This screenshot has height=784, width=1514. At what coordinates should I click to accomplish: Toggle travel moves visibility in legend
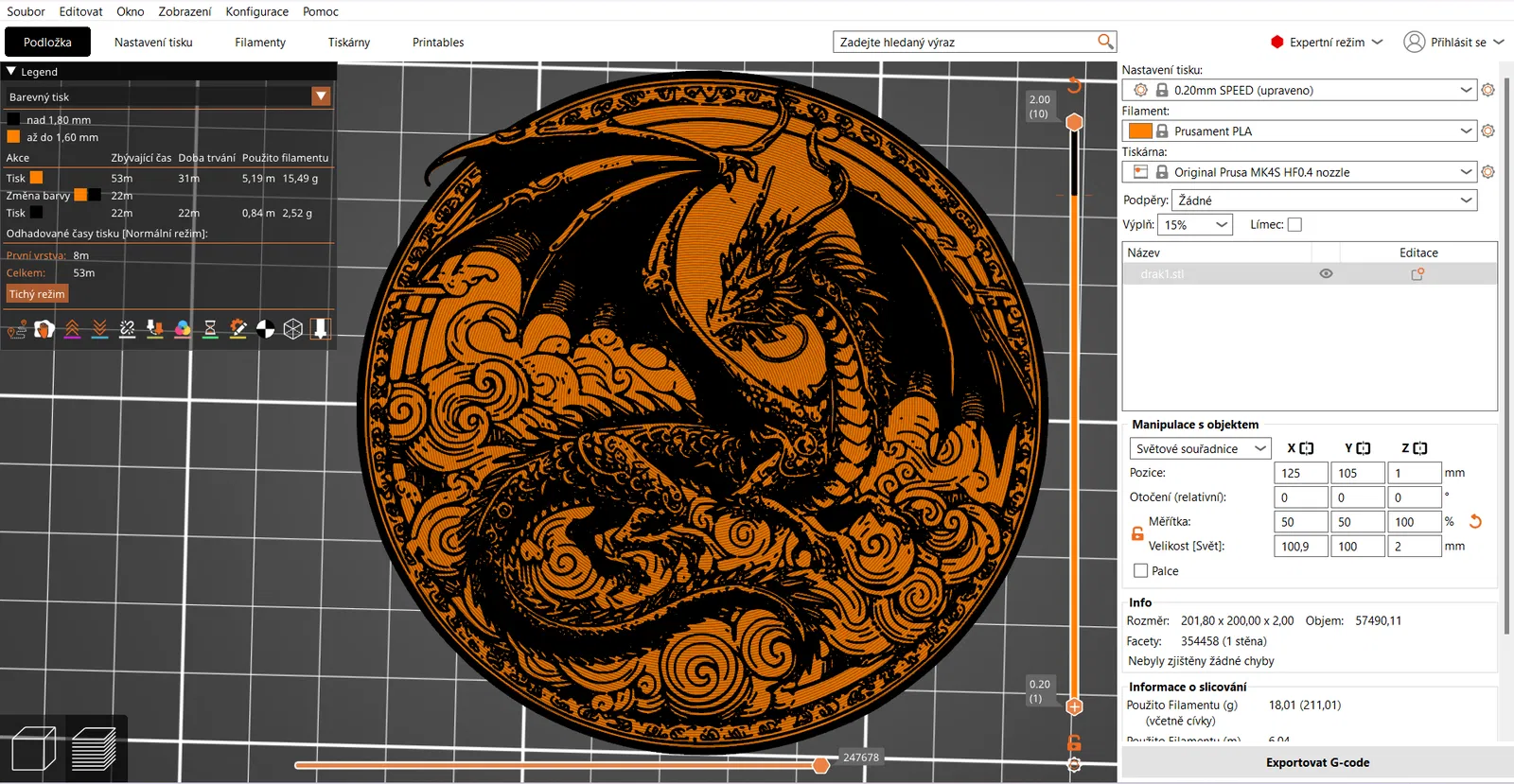[17, 329]
